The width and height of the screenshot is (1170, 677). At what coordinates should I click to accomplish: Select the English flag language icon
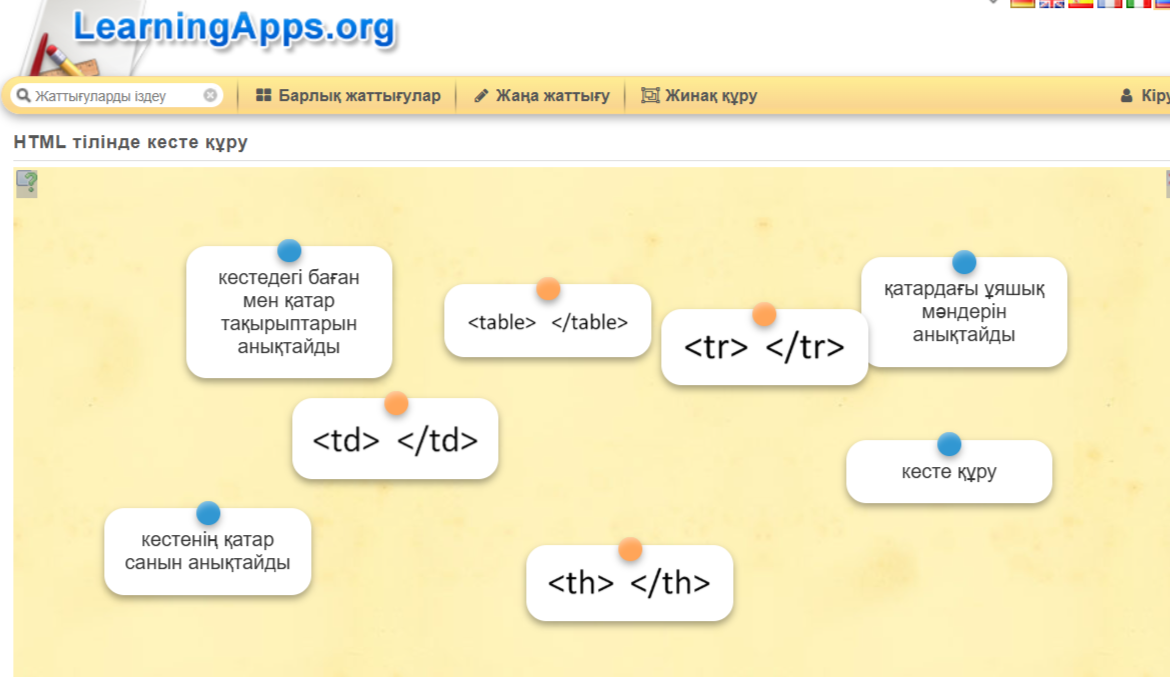(1051, 3)
